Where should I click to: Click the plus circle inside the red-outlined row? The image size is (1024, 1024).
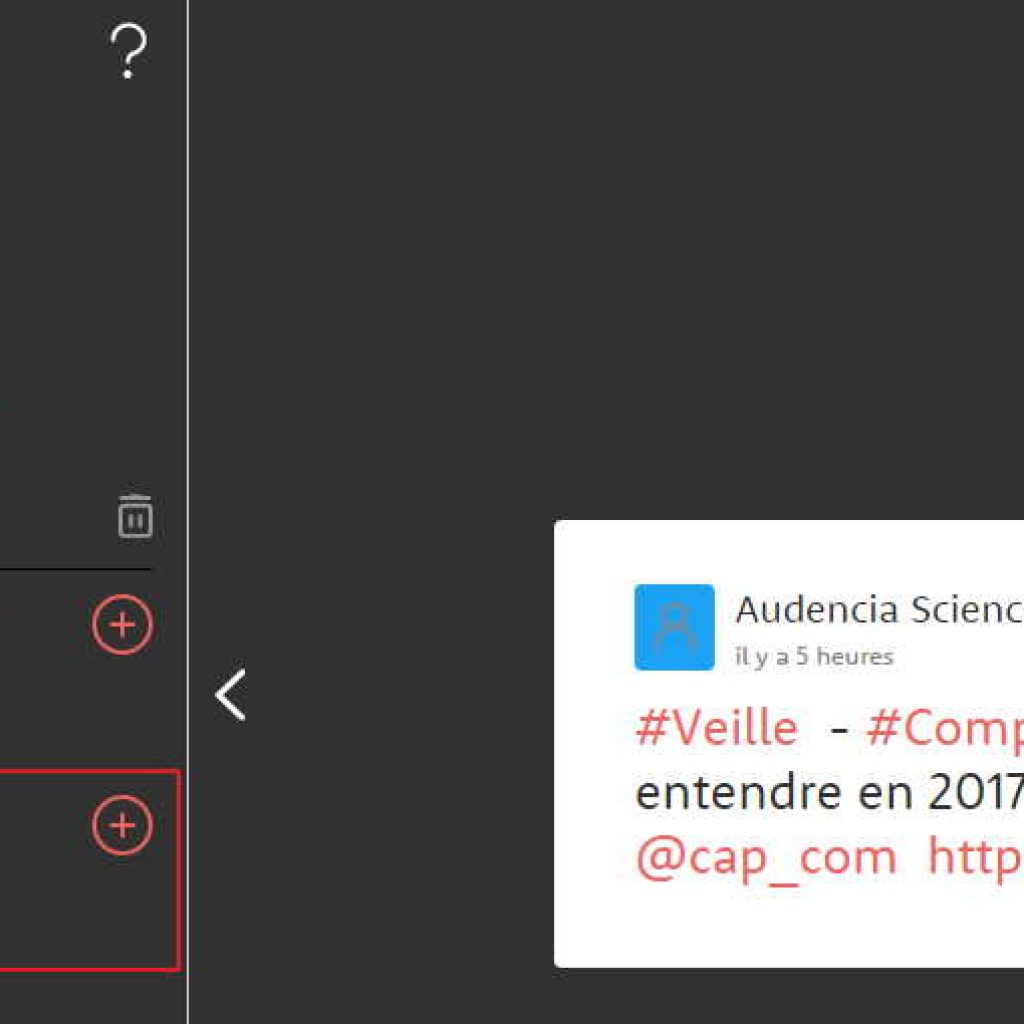(x=122, y=825)
